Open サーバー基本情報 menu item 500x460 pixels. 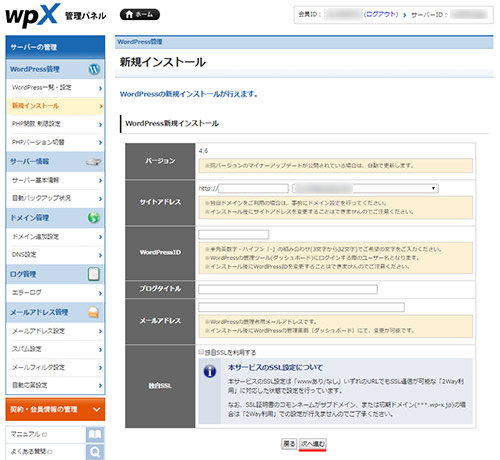pos(55,180)
